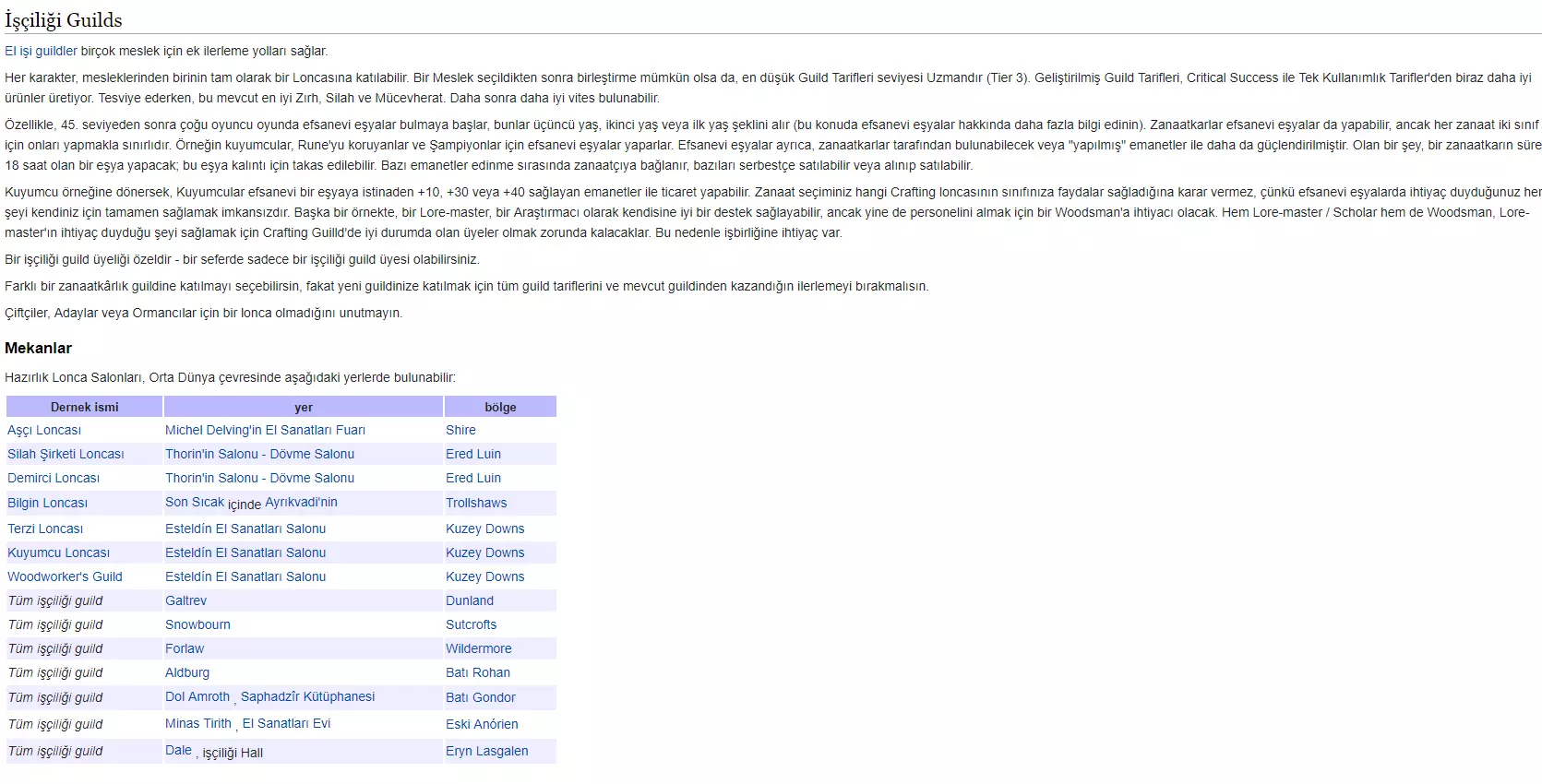Select Ered Luin in Silah Şirketi Loncası row

coord(473,454)
